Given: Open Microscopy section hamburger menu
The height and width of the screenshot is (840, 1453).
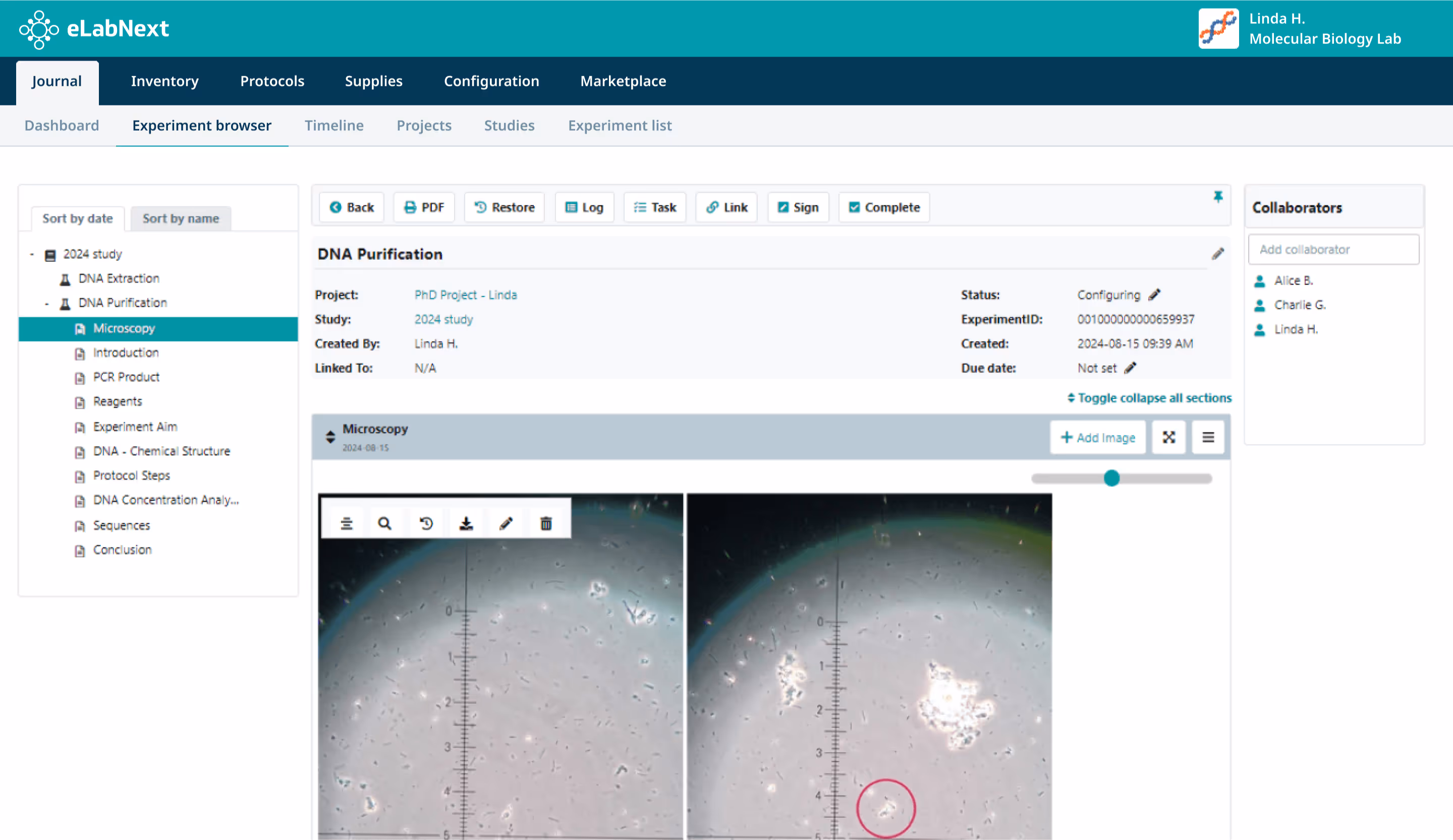Looking at the screenshot, I should tap(1208, 437).
